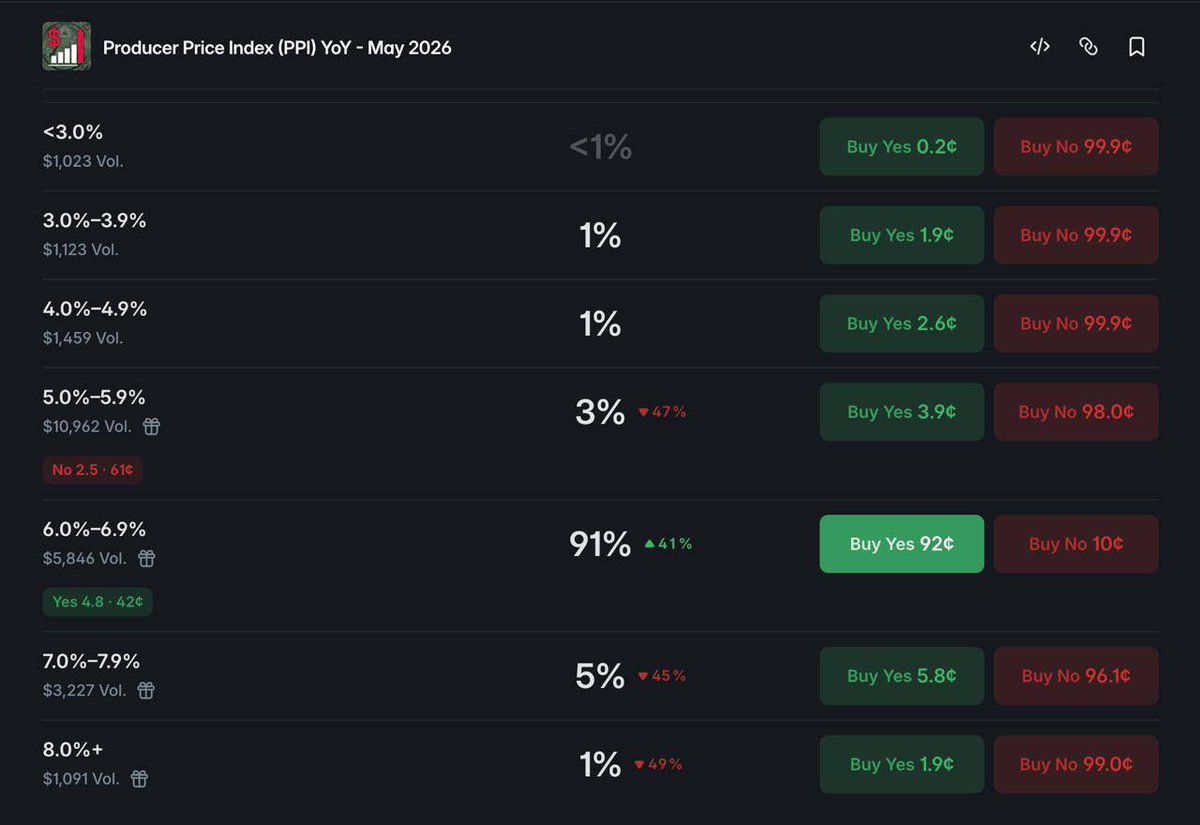Screen dimensions: 1200x825
Task: Buy No 99.0¢ on 8.0%+ outcome
Action: [1076, 764]
